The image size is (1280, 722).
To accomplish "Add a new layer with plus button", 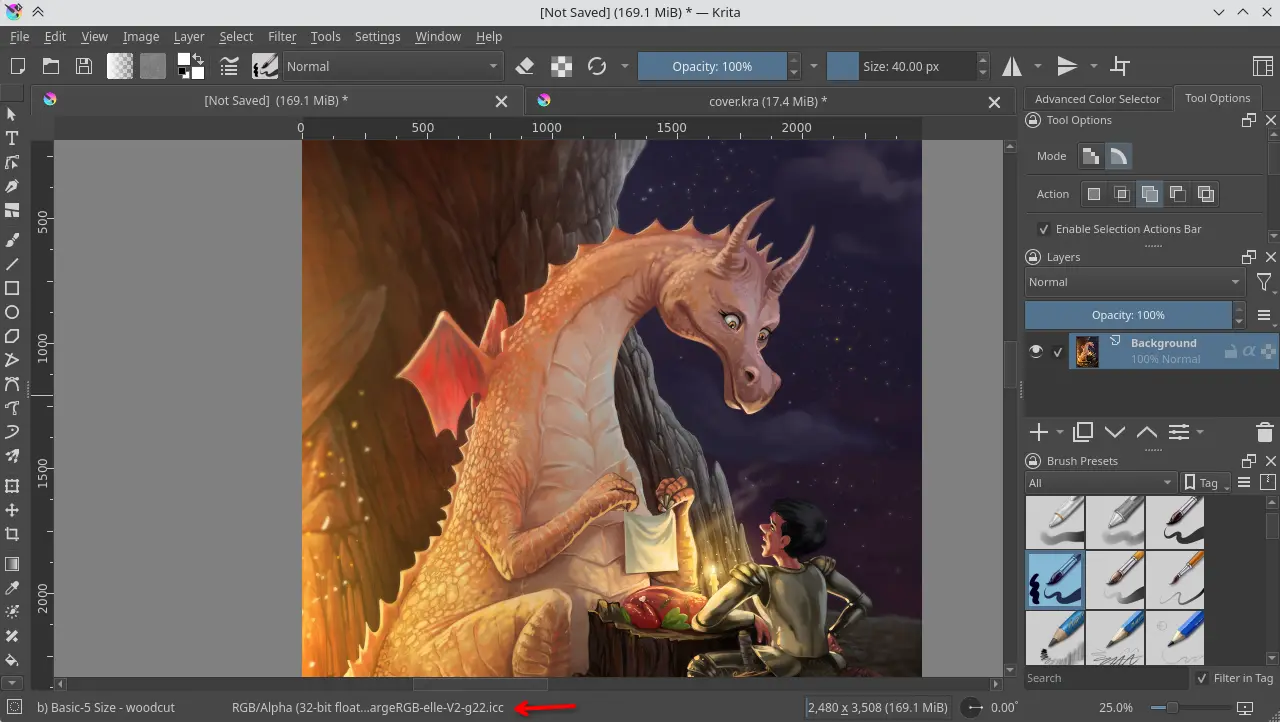I will pos(1039,432).
